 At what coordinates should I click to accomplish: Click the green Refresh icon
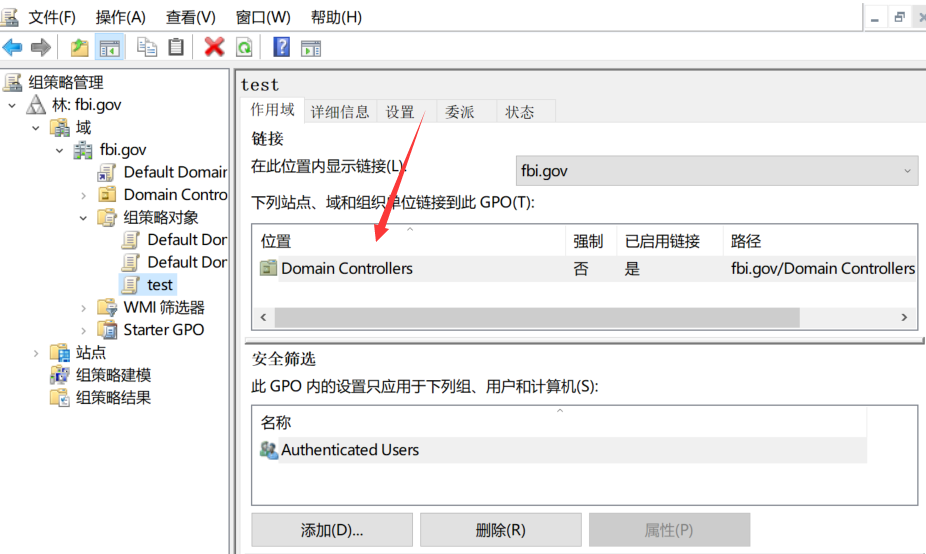pyautogui.click(x=244, y=47)
